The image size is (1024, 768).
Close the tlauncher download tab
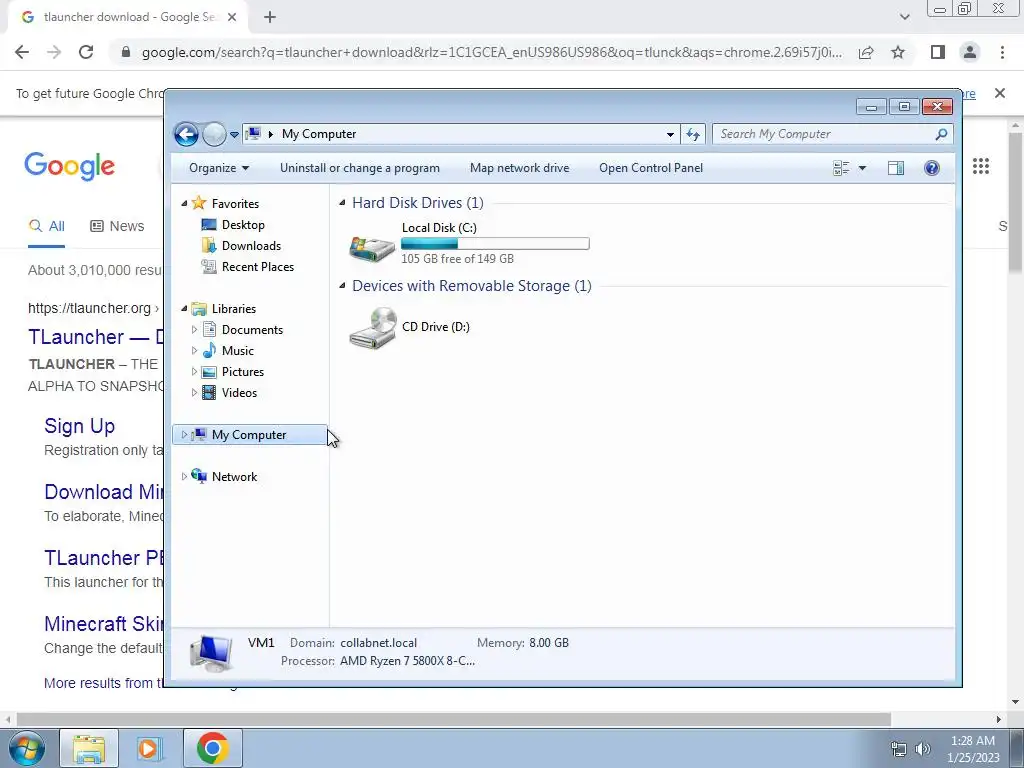(x=232, y=17)
